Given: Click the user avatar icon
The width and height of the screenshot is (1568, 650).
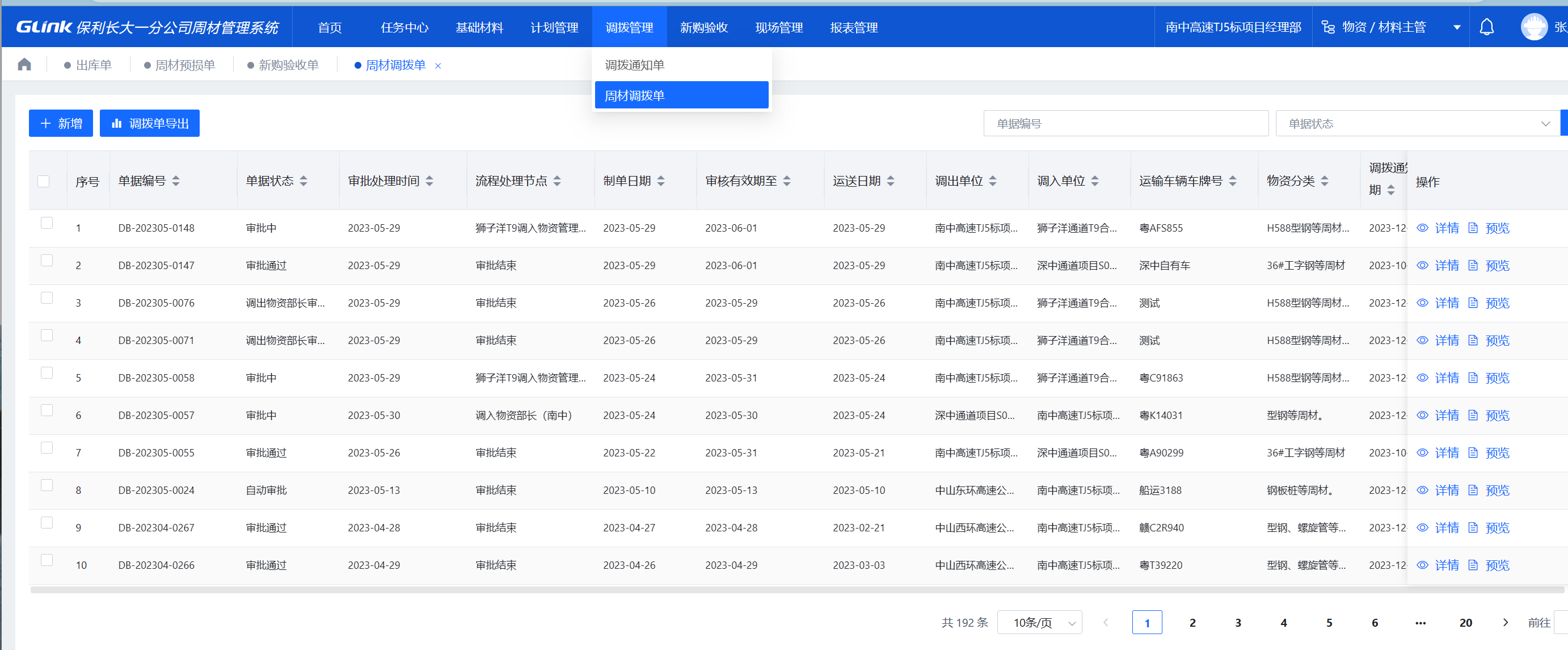Looking at the screenshot, I should [1533, 27].
